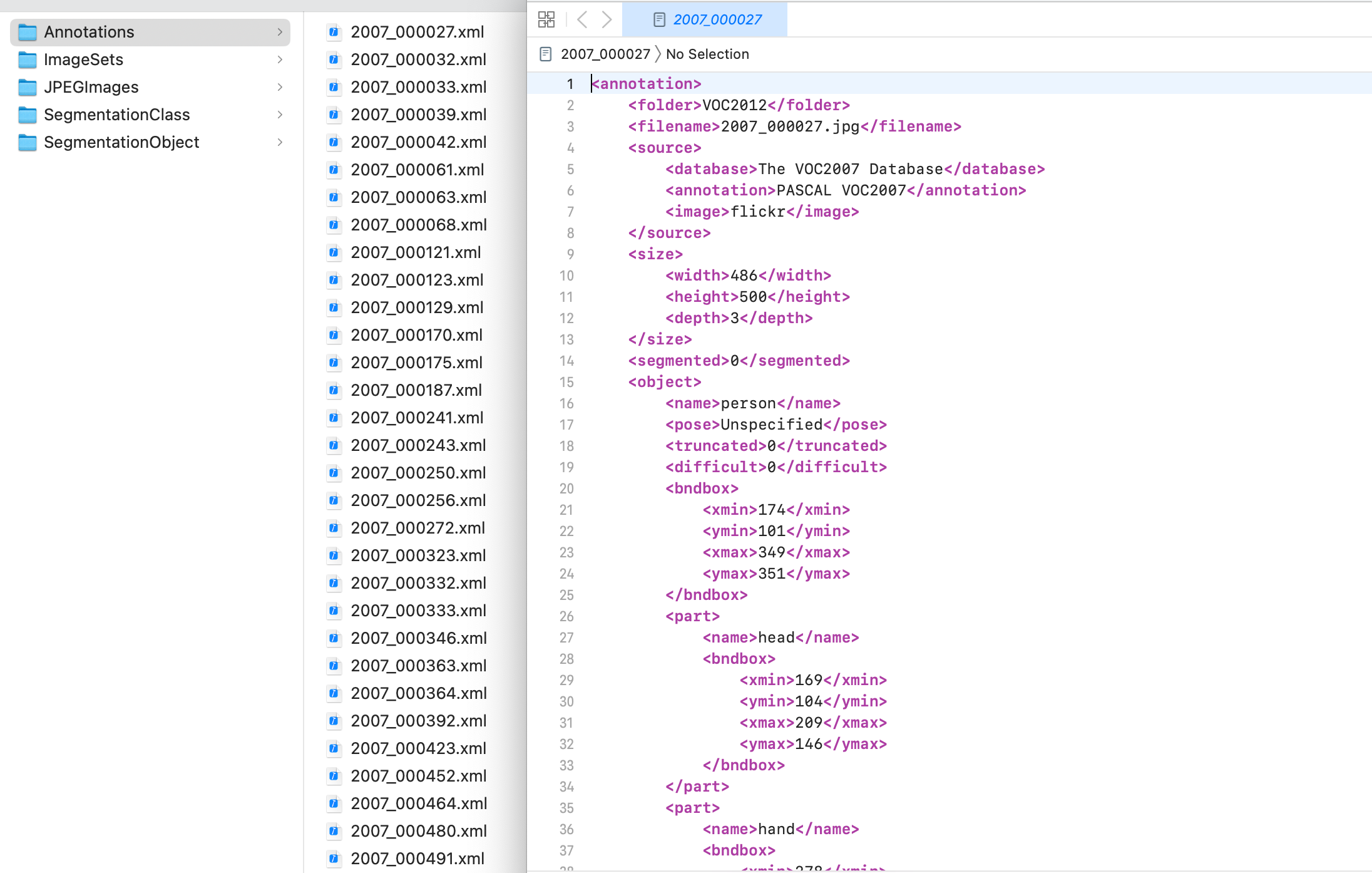This screenshot has height=873, width=1372.
Task: Open file 2007_000121.xml
Action: (x=416, y=252)
